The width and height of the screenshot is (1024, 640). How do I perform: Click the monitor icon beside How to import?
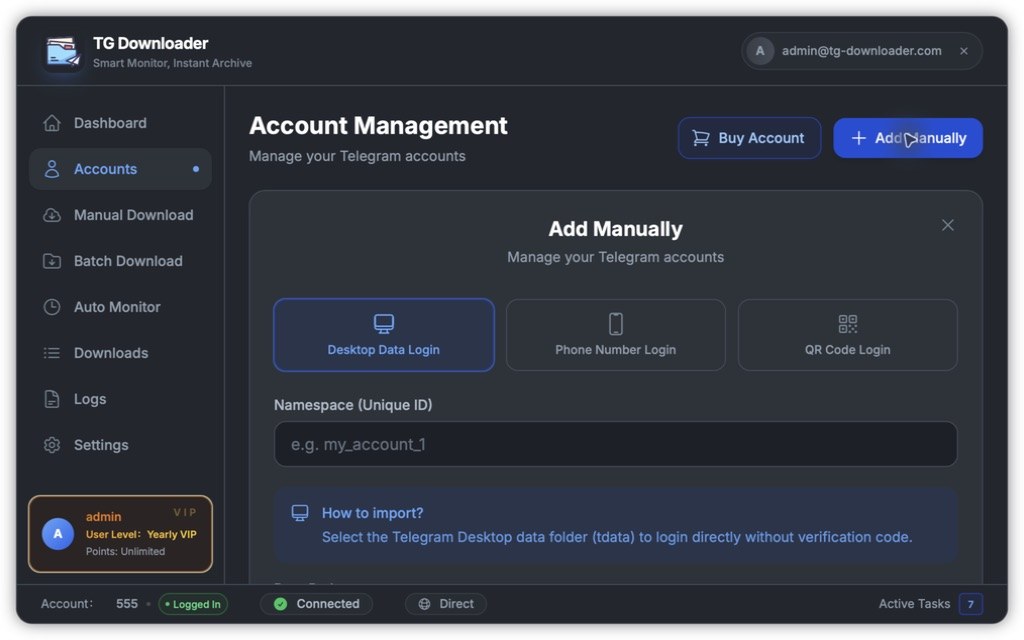[x=300, y=513]
